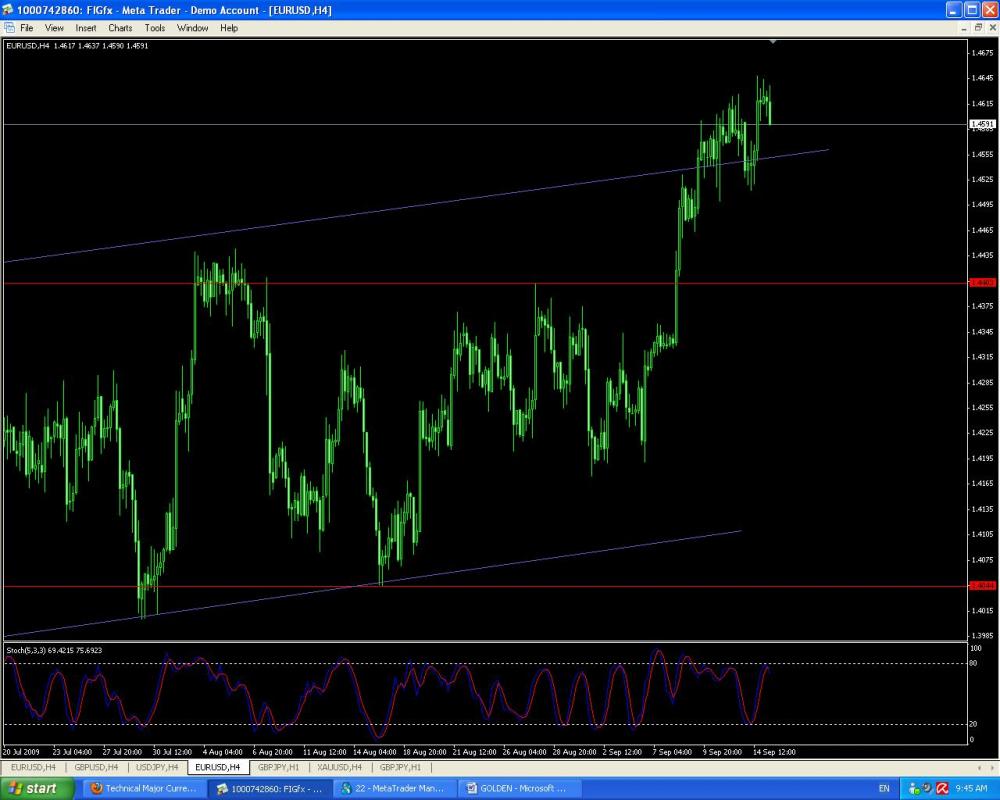1000x800 pixels.
Task: Select the upper red horizontal line label 1.4402
Action: click(x=982, y=283)
